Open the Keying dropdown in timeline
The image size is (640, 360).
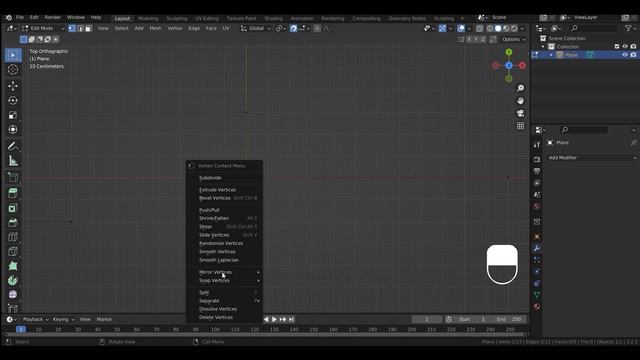[x=63, y=319]
